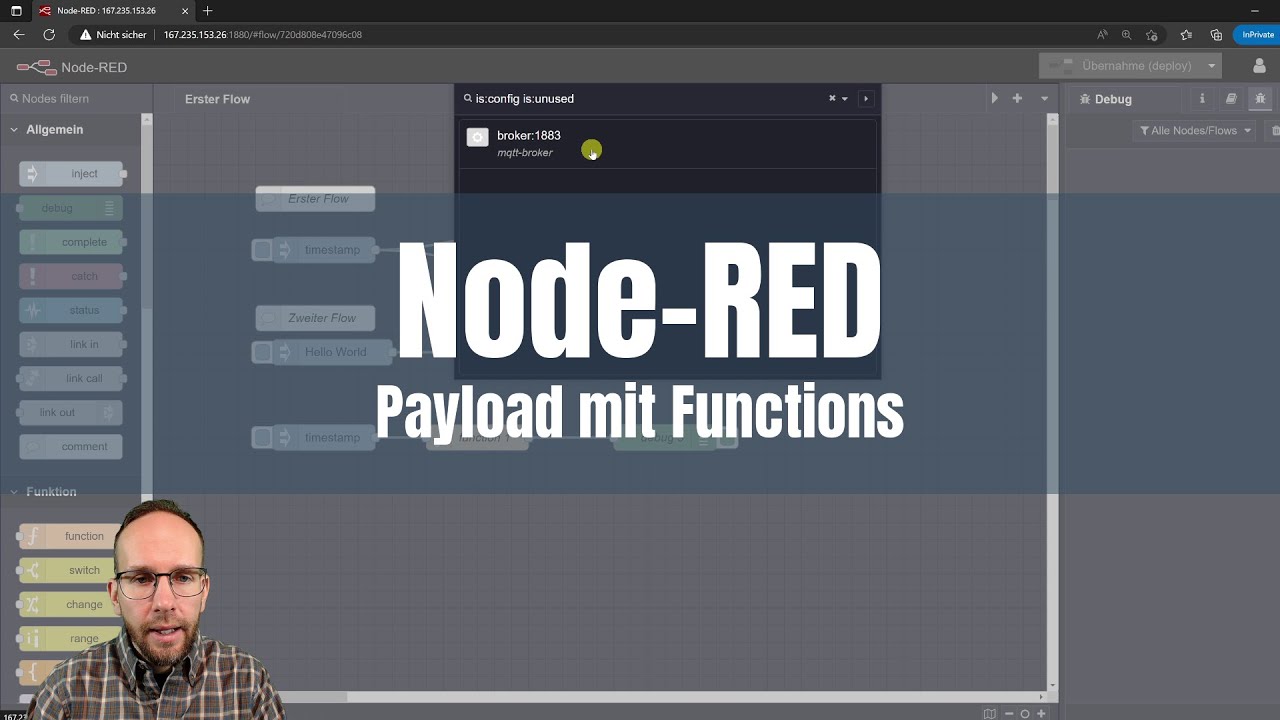Select the link in node in palette

(72, 344)
